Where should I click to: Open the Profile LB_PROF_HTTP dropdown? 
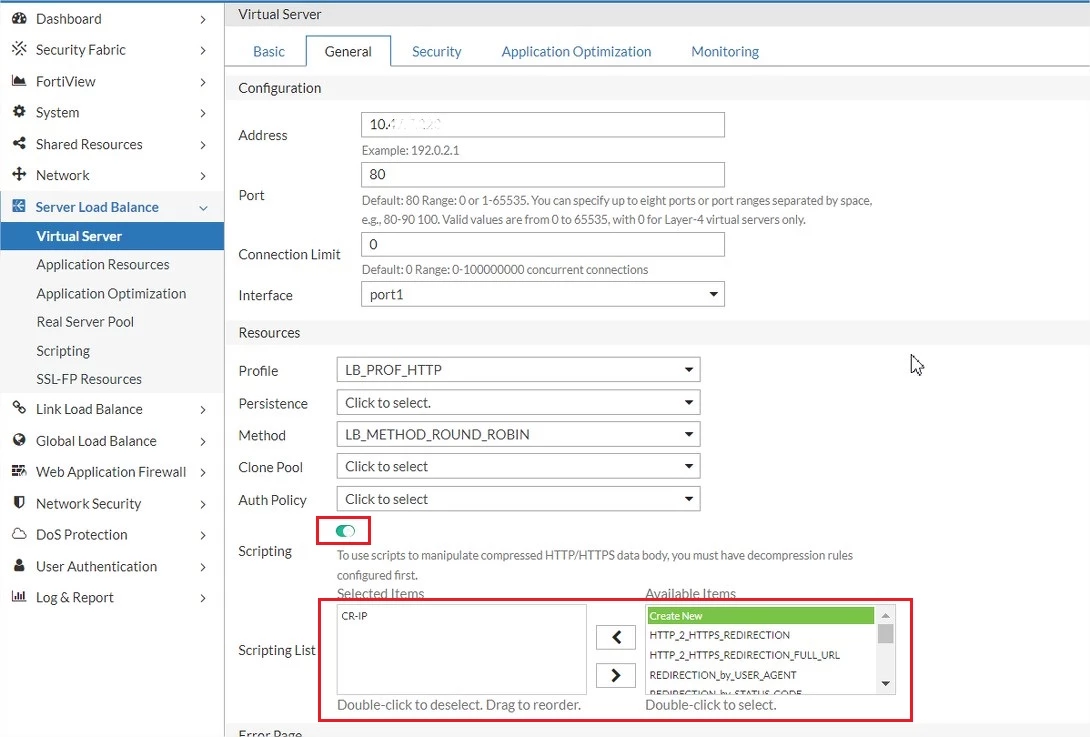pyautogui.click(x=519, y=370)
